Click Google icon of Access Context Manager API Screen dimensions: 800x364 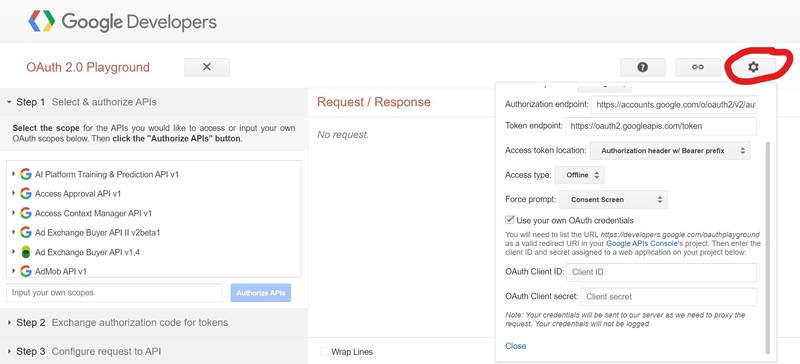[26, 213]
